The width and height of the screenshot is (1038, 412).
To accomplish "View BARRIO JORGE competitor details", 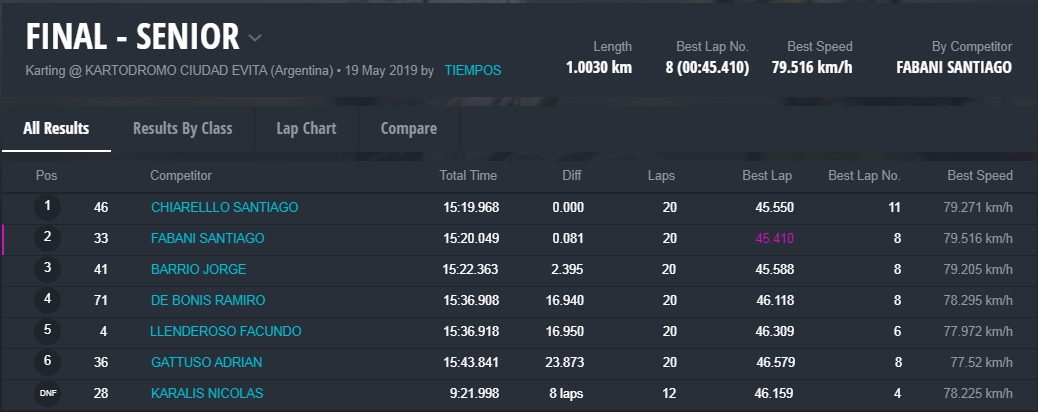I will pyautogui.click(x=198, y=270).
